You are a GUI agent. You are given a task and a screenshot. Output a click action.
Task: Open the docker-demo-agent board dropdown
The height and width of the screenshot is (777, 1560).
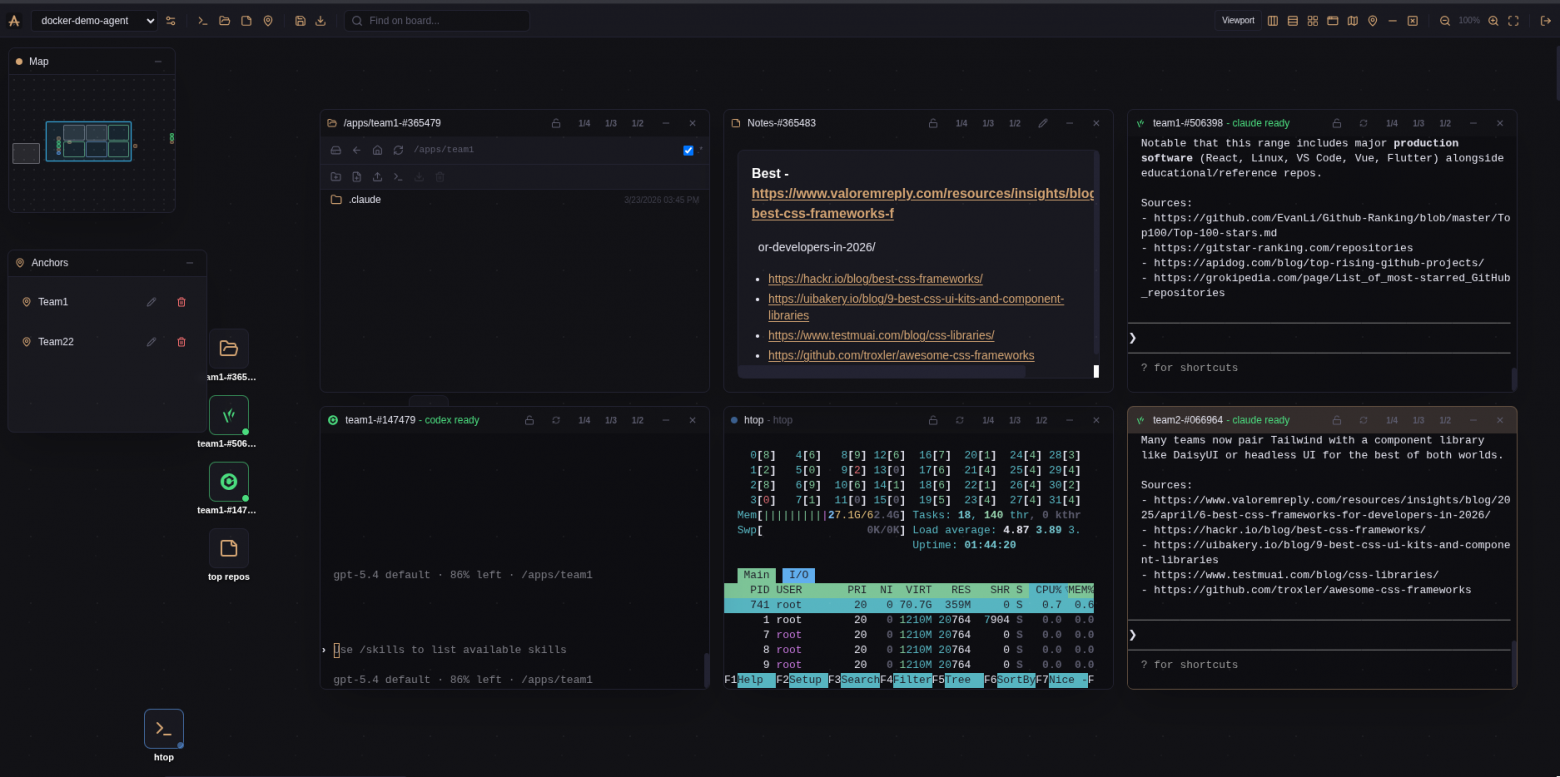94,21
